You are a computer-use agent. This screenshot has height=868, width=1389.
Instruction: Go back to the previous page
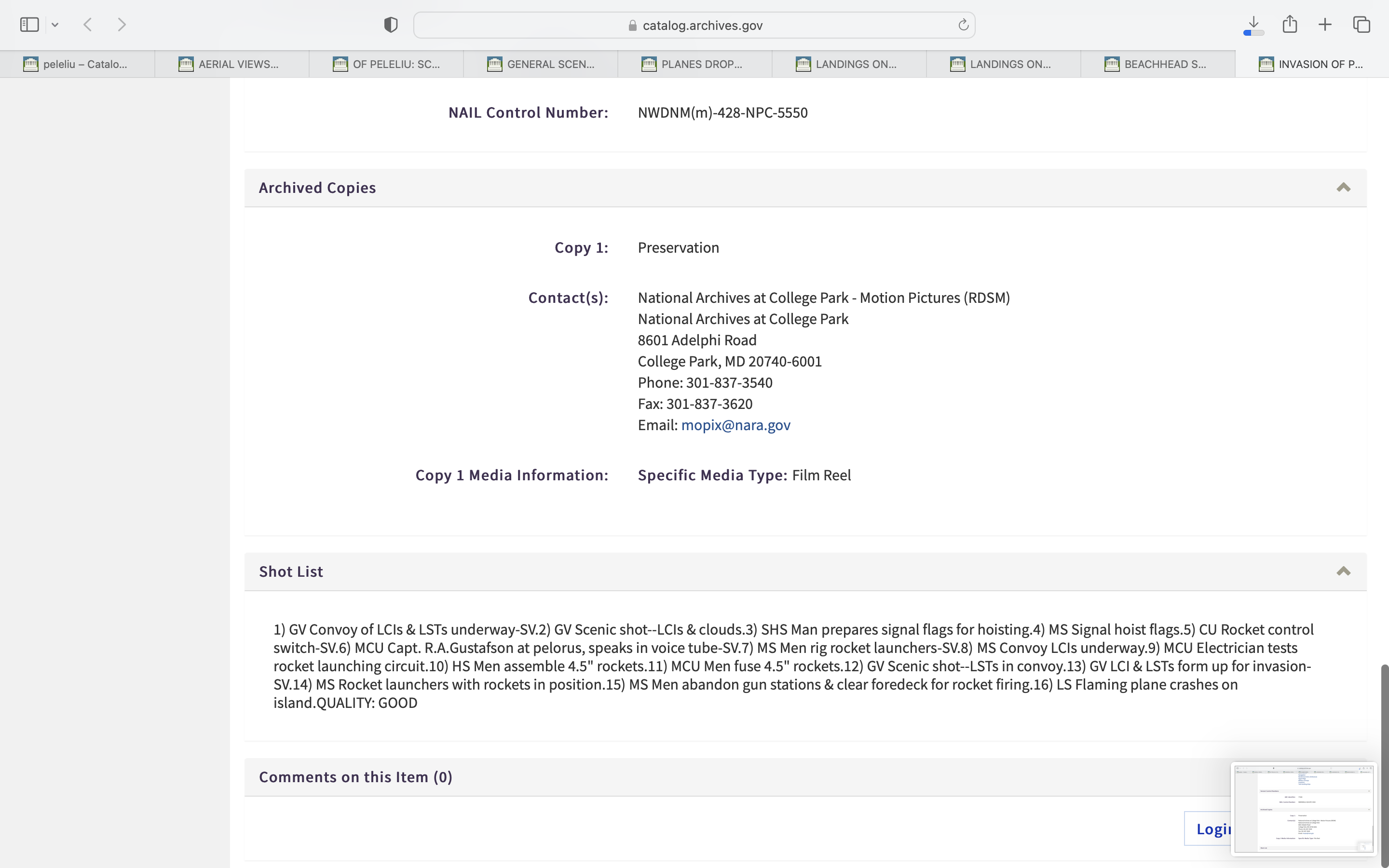[x=88, y=25]
